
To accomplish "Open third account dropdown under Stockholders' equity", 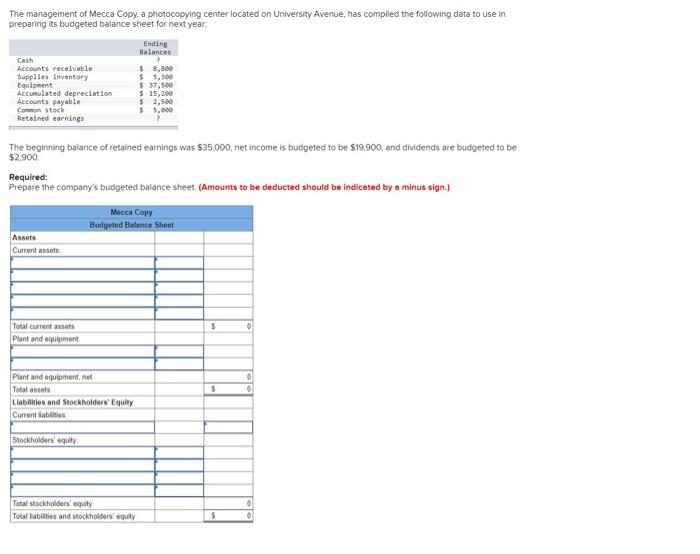I will click(83, 478).
